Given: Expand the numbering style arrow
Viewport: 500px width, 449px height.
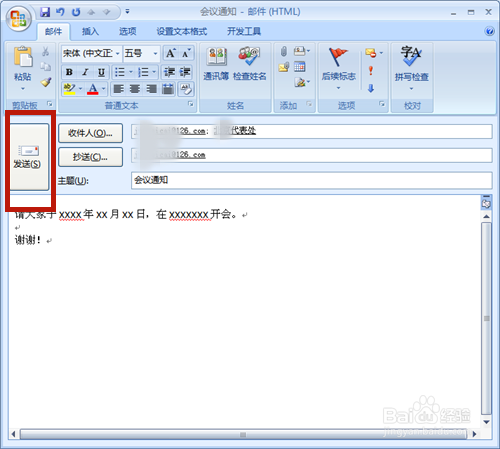Looking at the screenshot, I should (154, 72).
